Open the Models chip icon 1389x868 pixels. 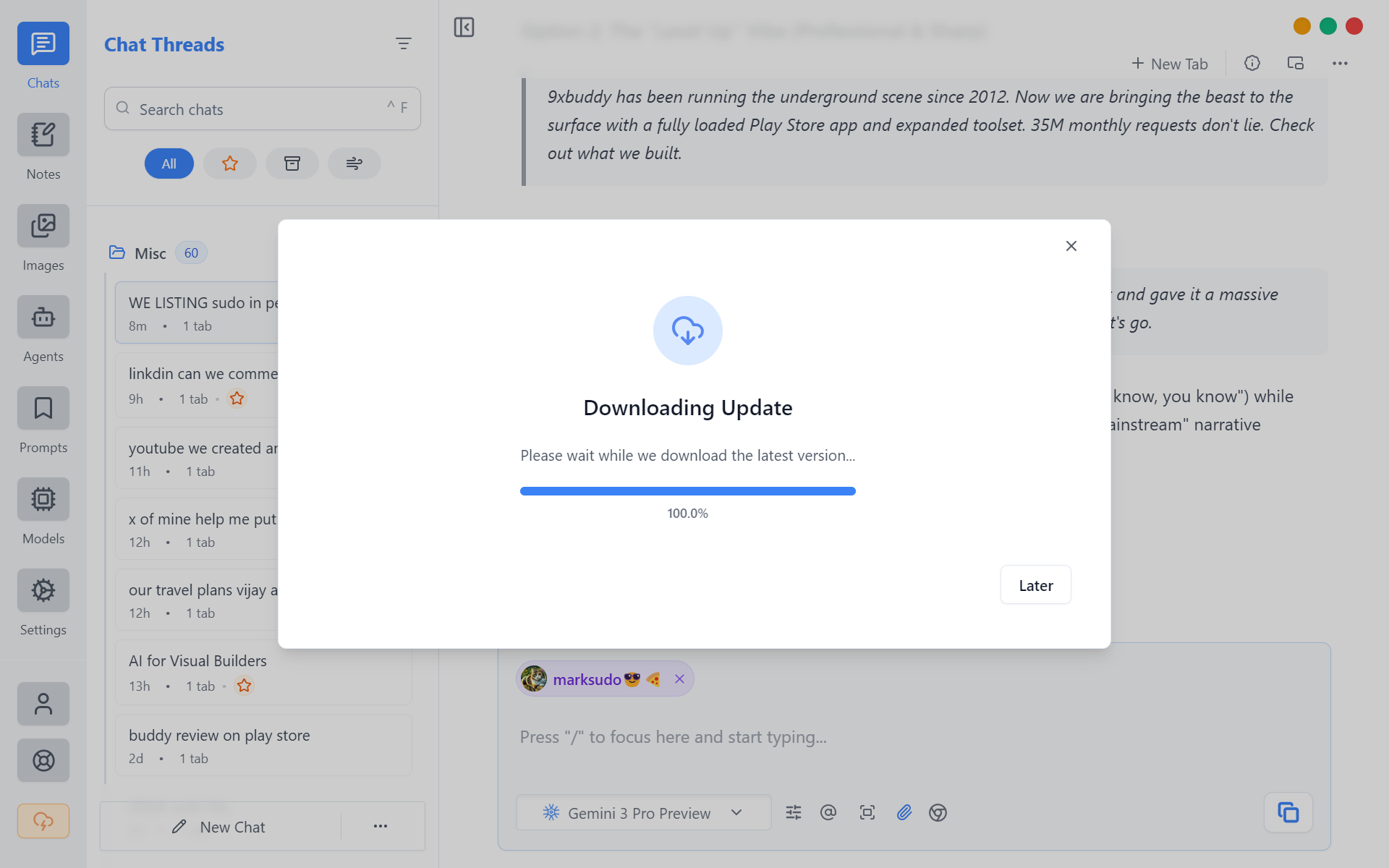(43, 500)
